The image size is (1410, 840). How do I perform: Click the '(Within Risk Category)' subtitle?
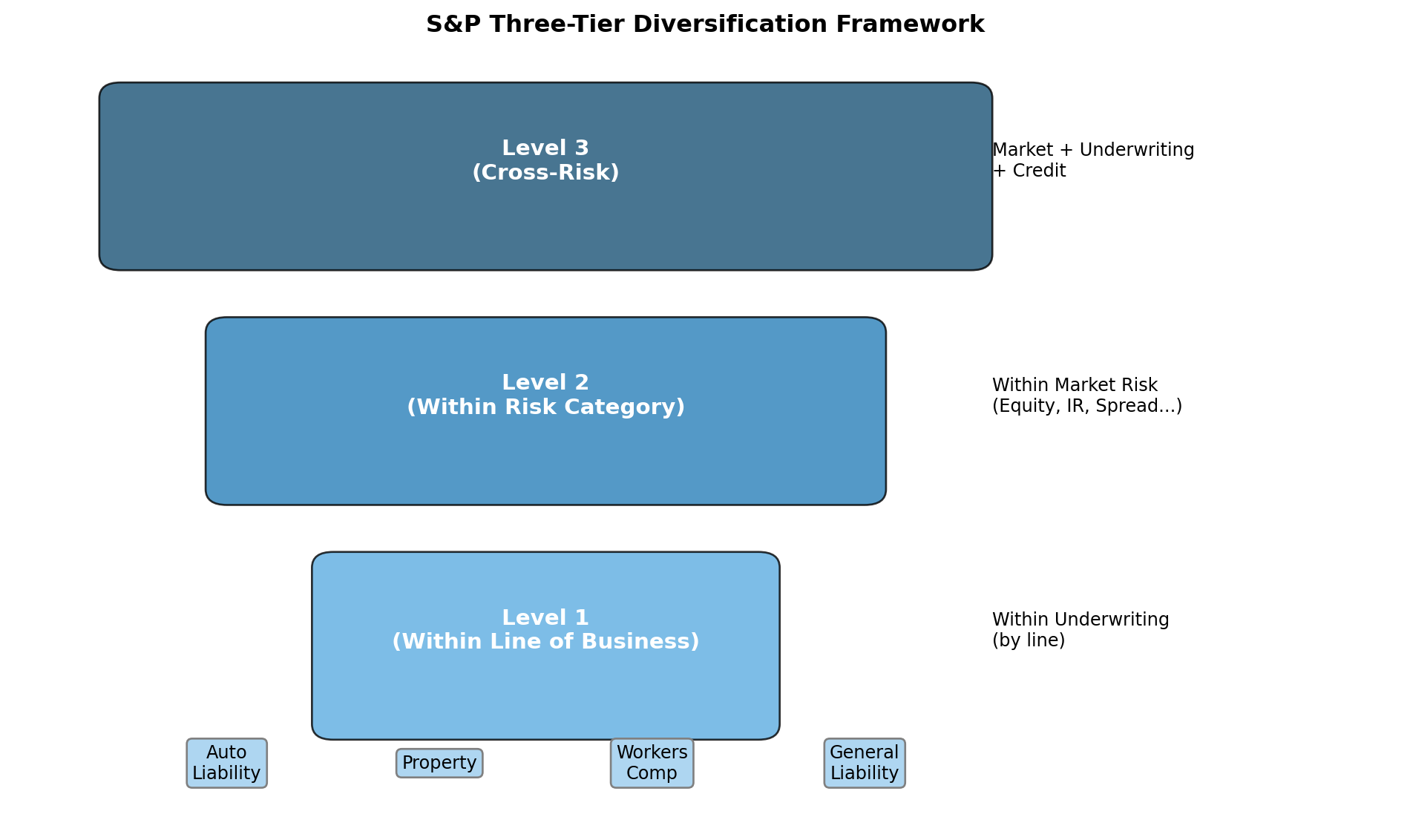click(545, 407)
